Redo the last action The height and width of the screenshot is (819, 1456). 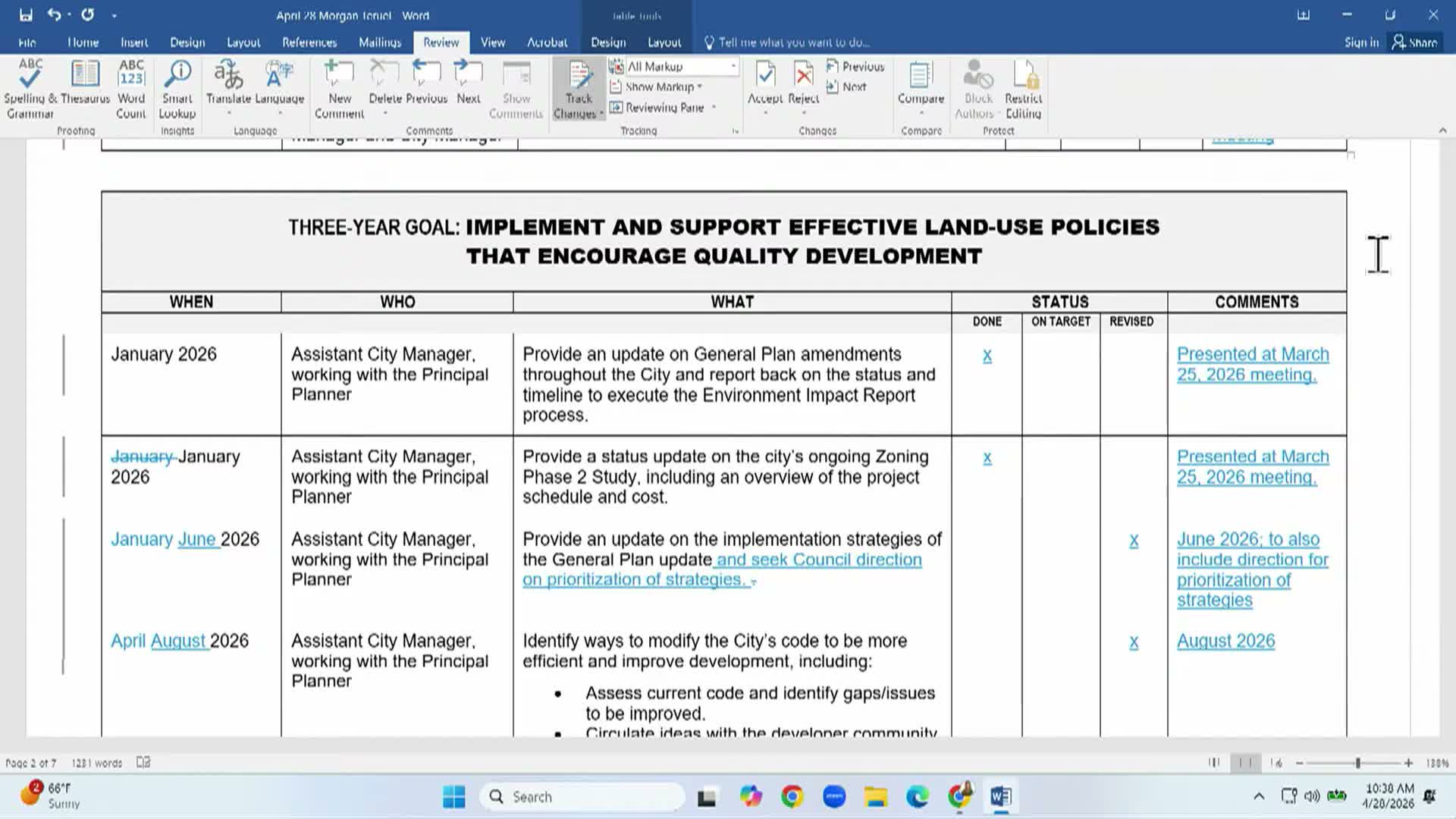point(87,14)
